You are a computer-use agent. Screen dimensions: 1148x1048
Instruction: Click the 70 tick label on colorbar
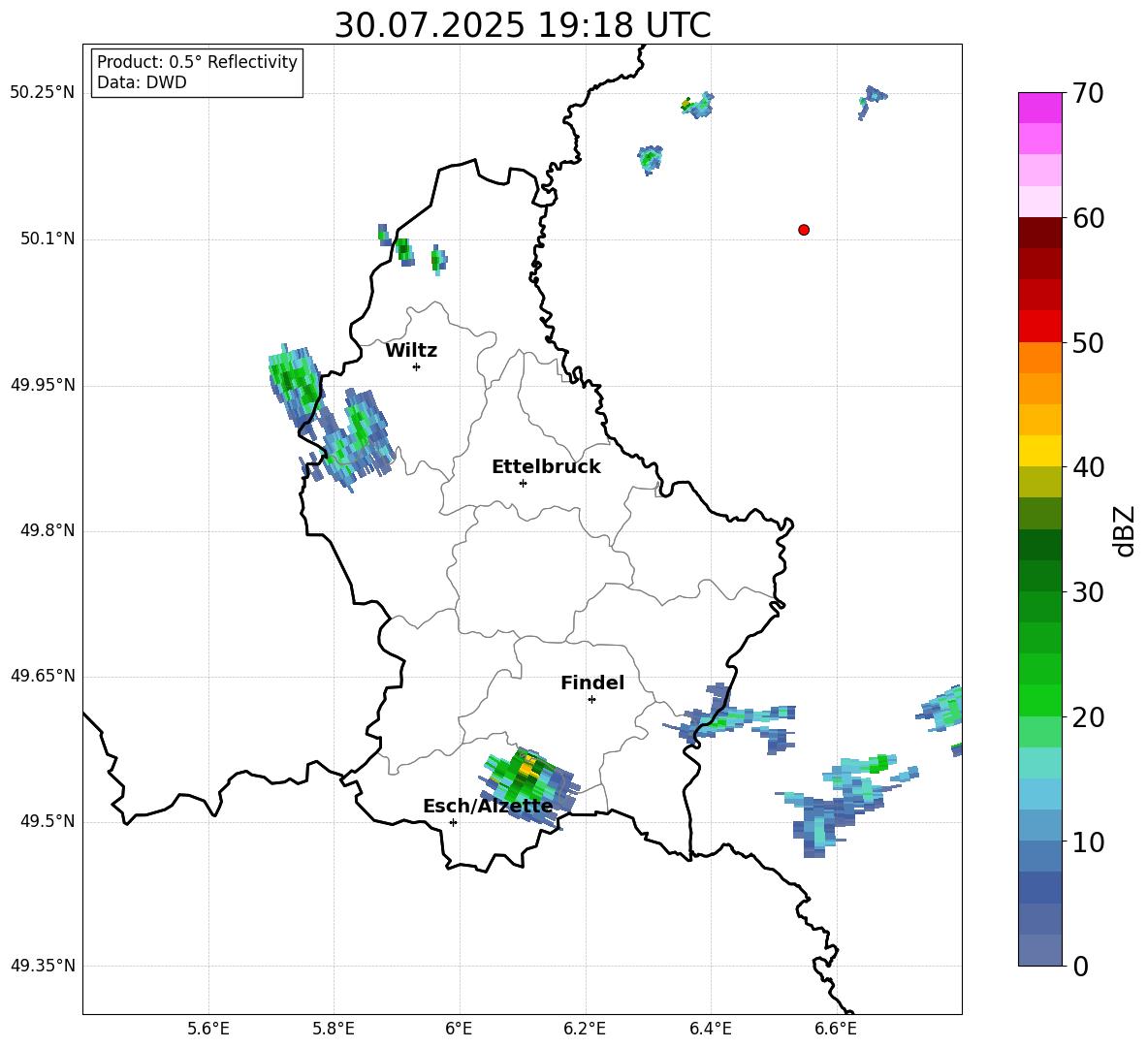[x=1088, y=94]
